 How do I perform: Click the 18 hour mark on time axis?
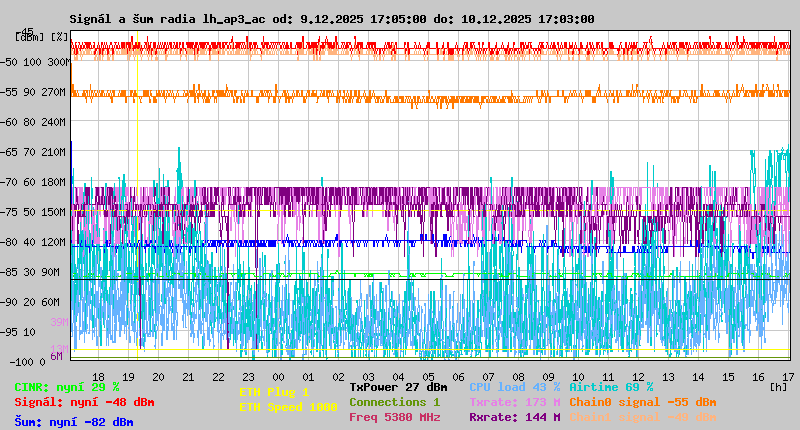pos(98,377)
